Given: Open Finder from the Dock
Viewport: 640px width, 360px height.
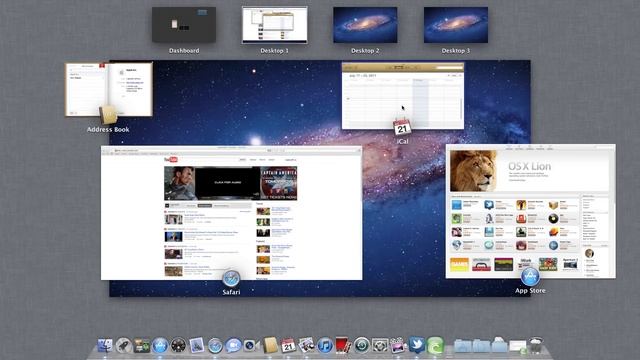Looking at the screenshot, I should [105, 345].
